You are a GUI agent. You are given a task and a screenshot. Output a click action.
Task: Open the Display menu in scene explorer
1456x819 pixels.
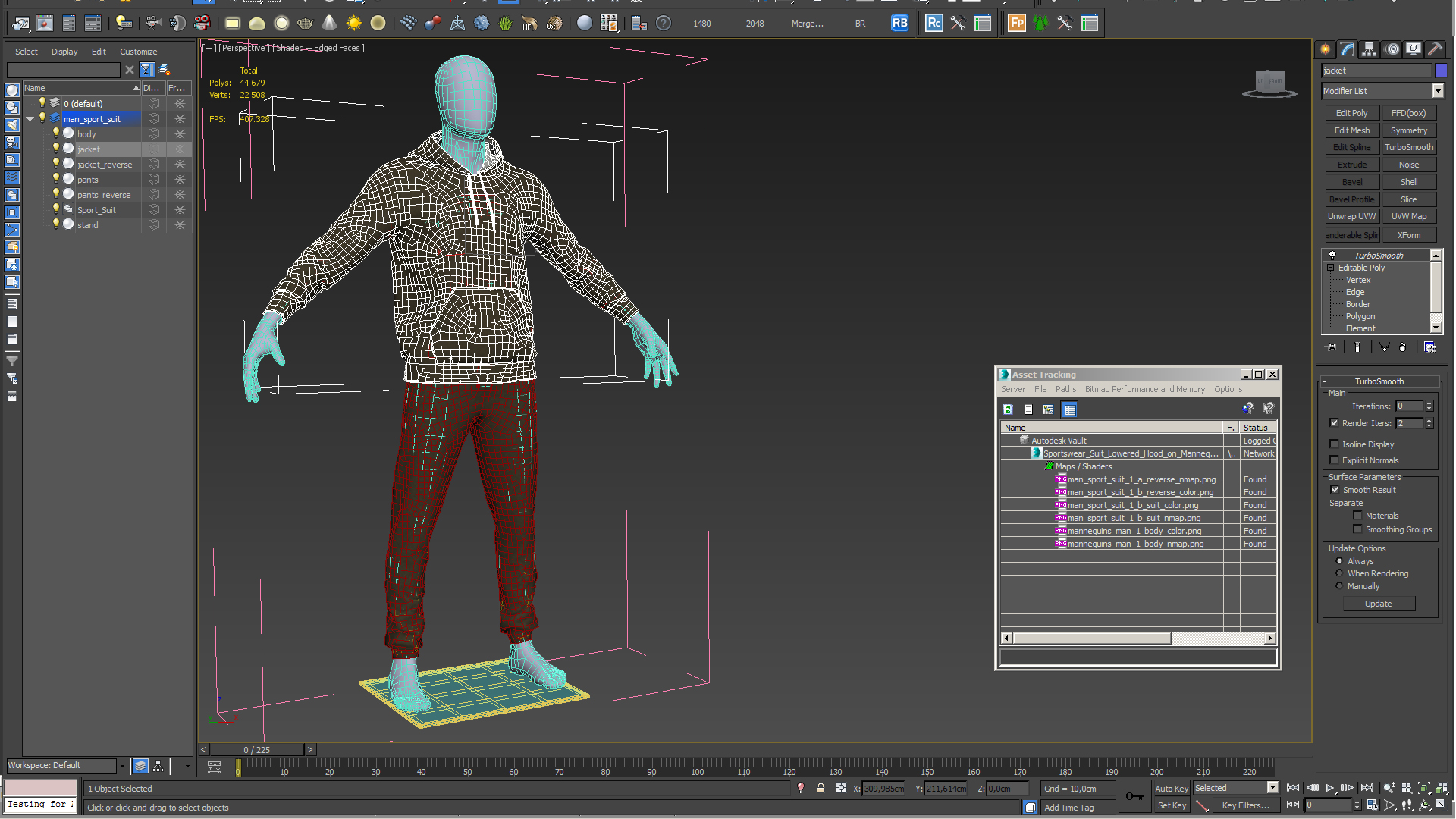pos(64,52)
